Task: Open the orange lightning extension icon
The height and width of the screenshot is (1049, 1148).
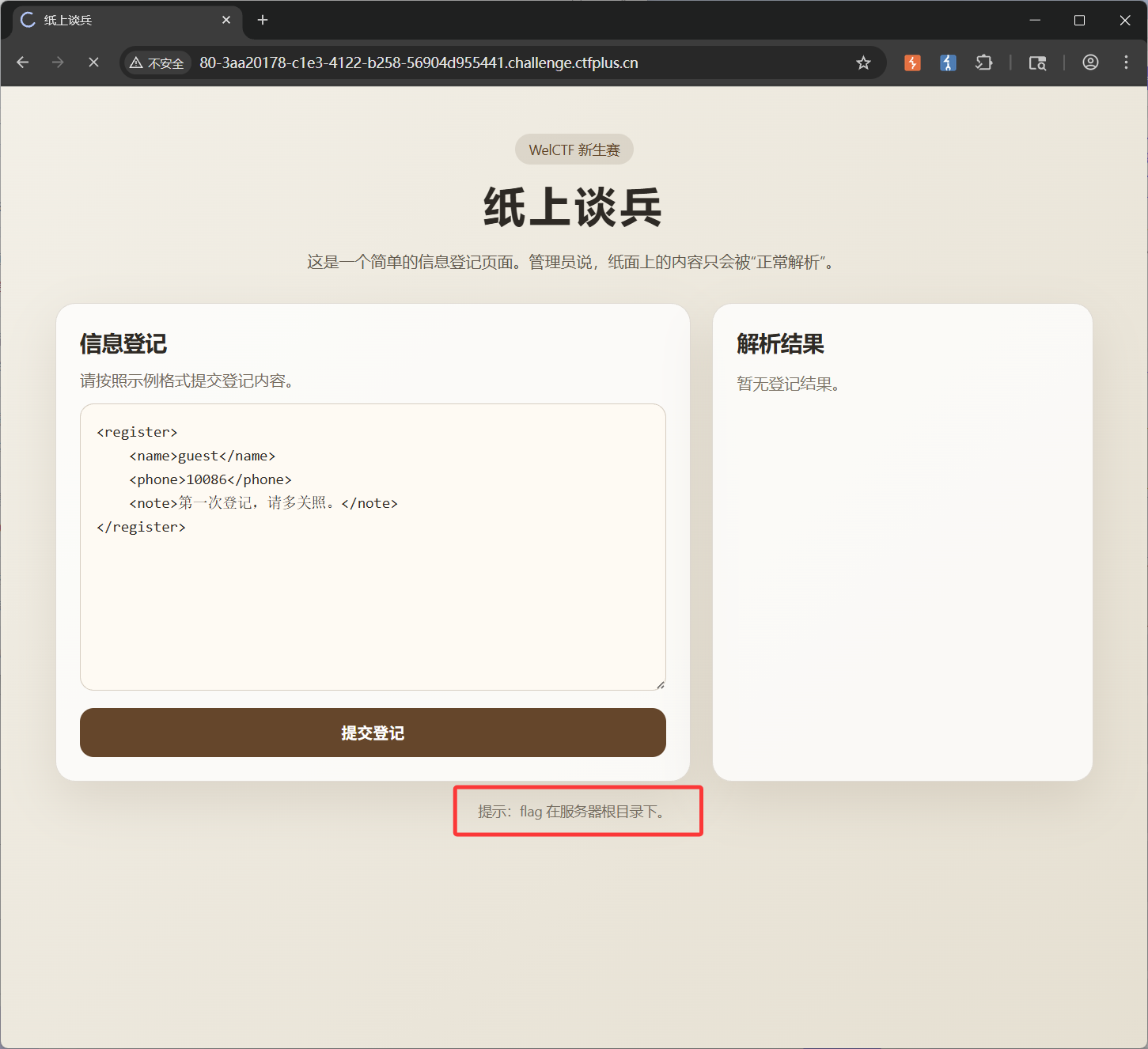Action: (x=912, y=62)
